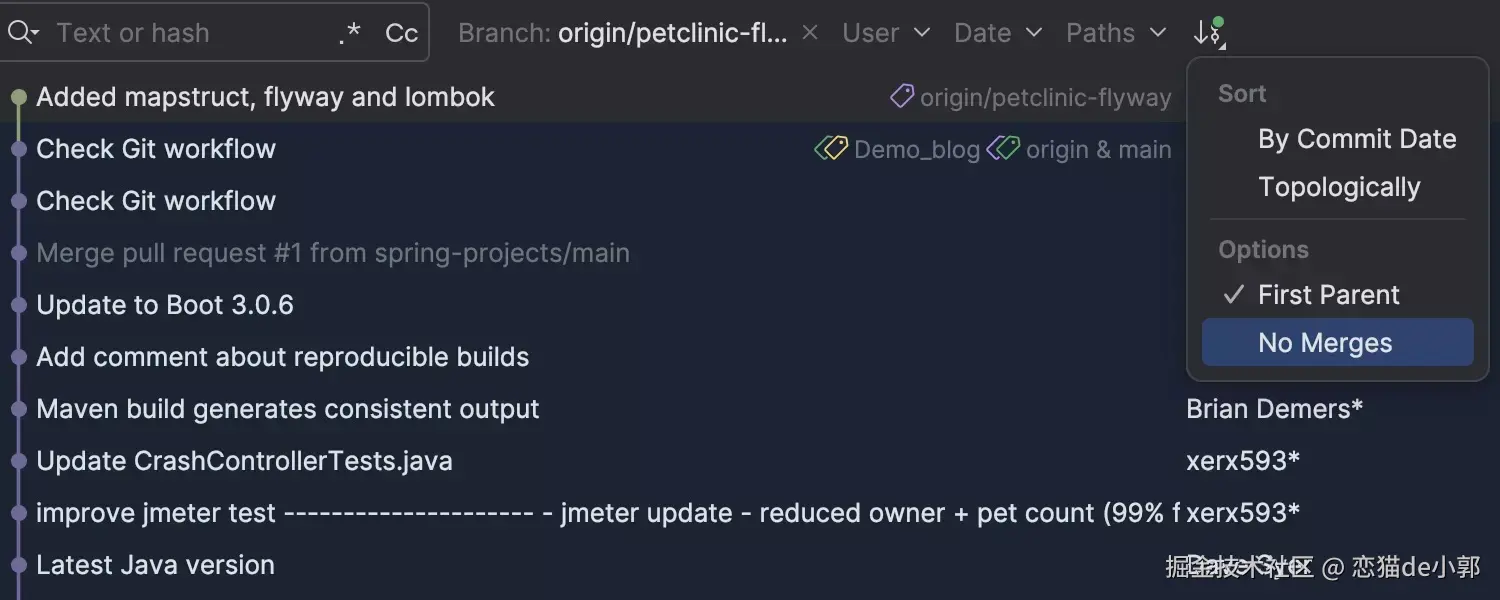Open the sort and graph options icon

pos(1208,33)
